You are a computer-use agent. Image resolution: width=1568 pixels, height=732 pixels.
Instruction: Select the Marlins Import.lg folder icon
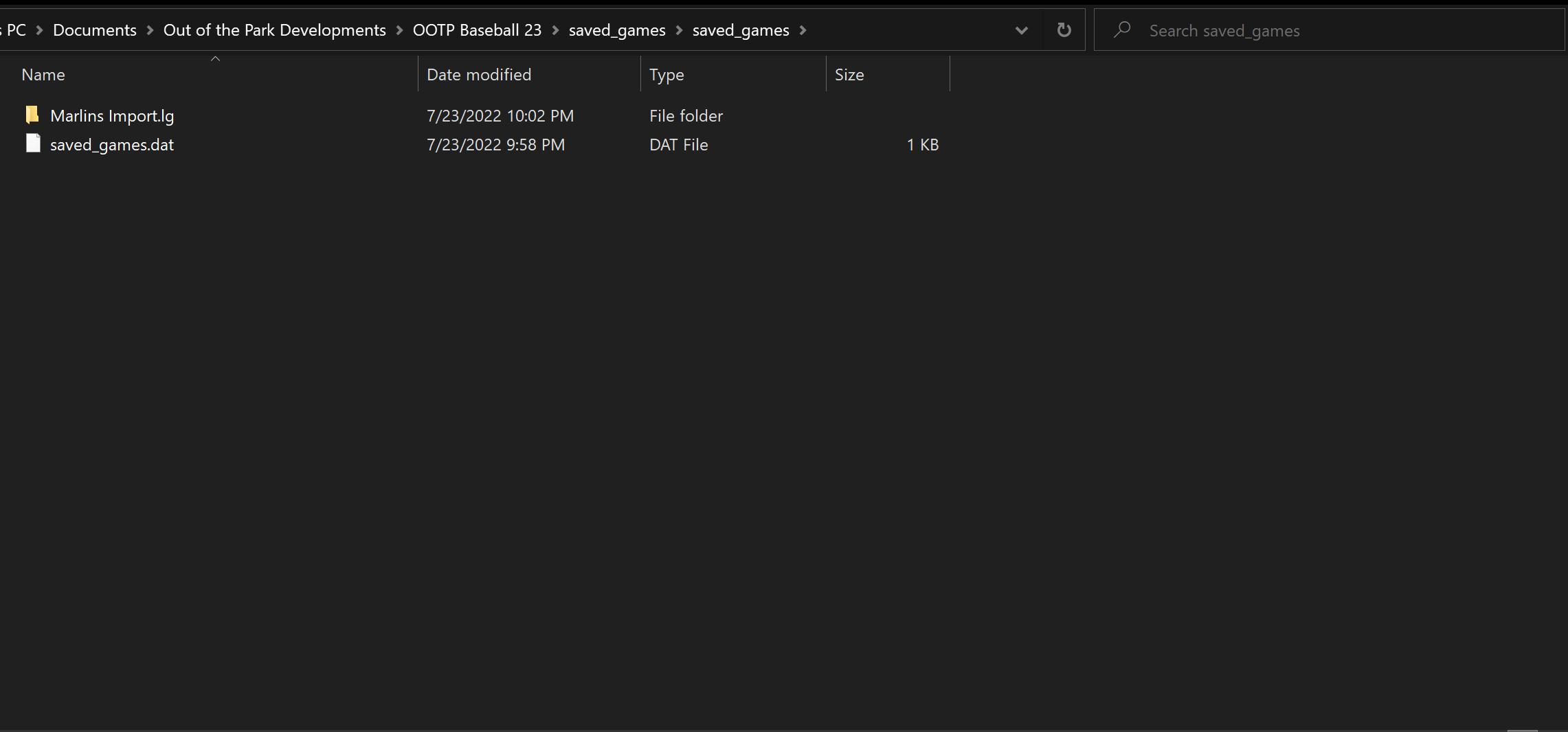[32, 115]
